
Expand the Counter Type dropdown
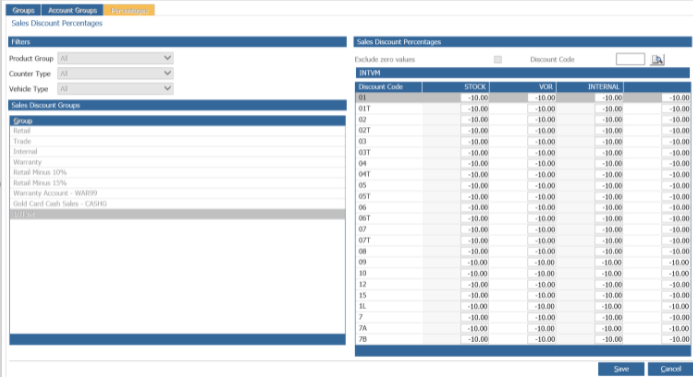tap(115, 73)
